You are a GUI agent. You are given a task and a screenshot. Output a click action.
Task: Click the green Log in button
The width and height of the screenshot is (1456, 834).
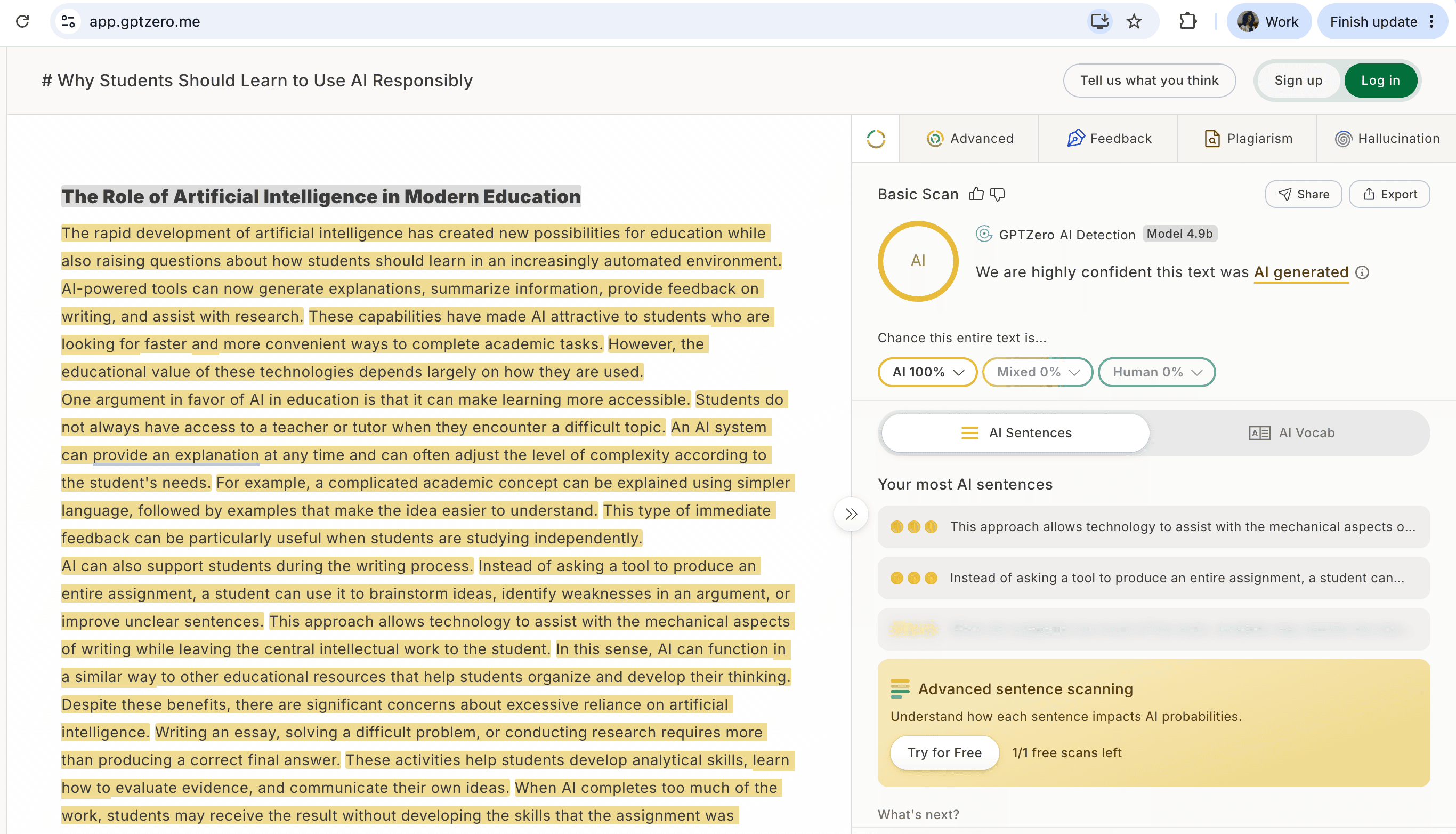pos(1380,81)
